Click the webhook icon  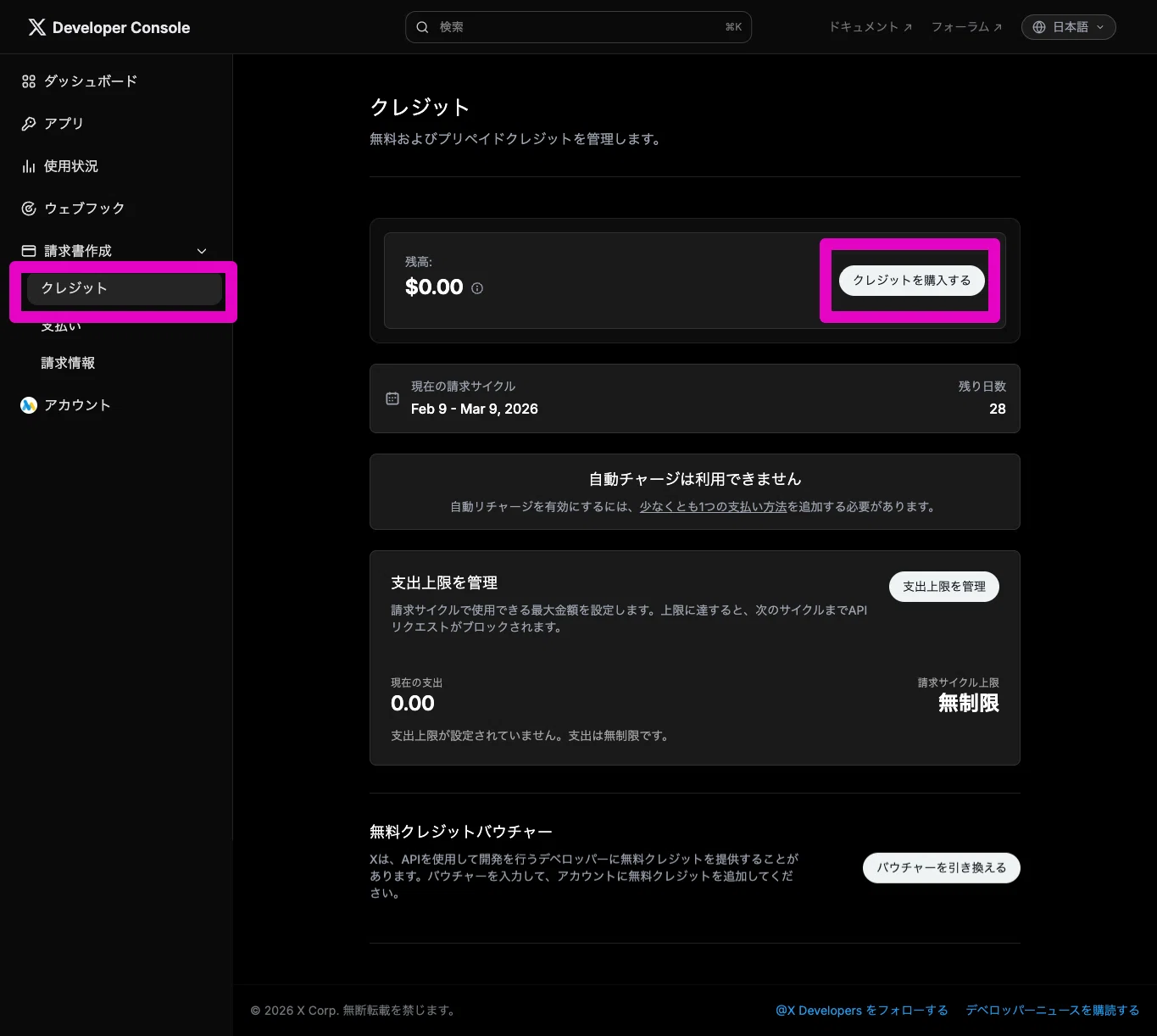click(29, 209)
